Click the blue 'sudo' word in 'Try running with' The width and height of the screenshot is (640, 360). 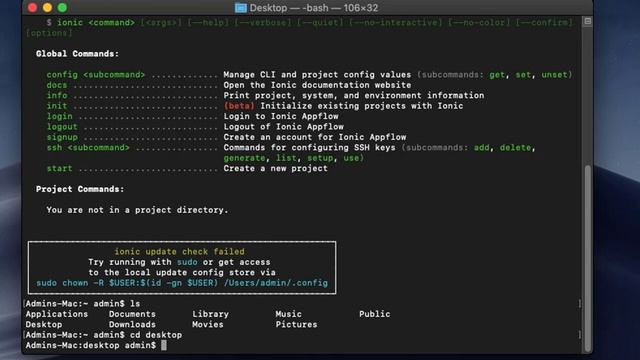187,262
